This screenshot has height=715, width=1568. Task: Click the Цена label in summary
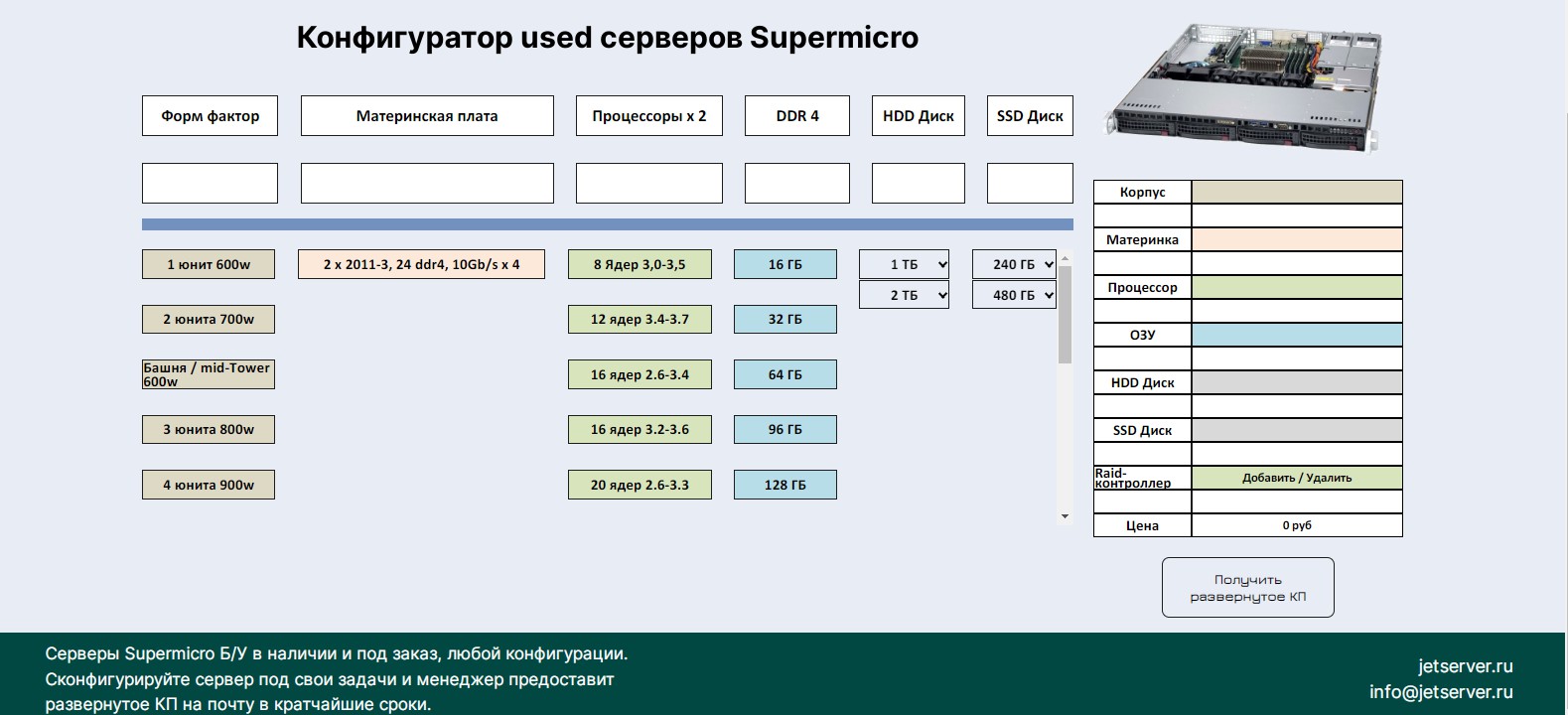click(x=1142, y=525)
